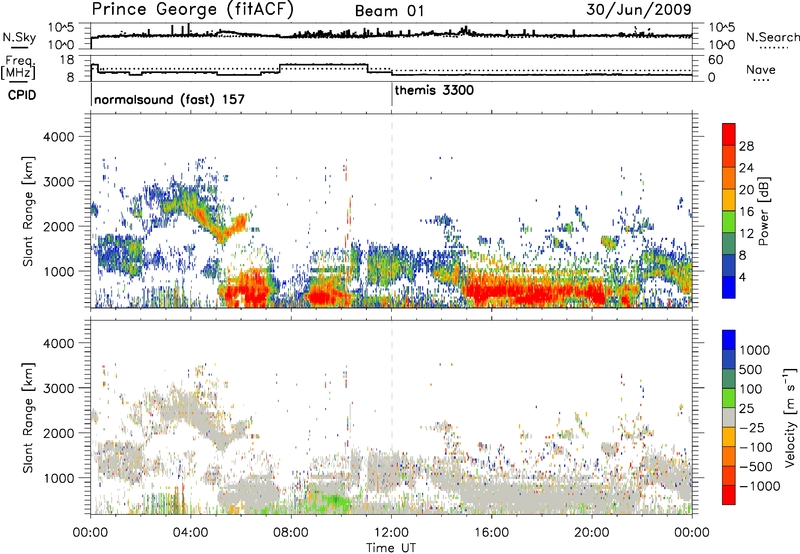Image resolution: width=800 pixels, height=554 pixels.
Task: Select the "20" Power colorbar tick label
Action: coord(746,190)
